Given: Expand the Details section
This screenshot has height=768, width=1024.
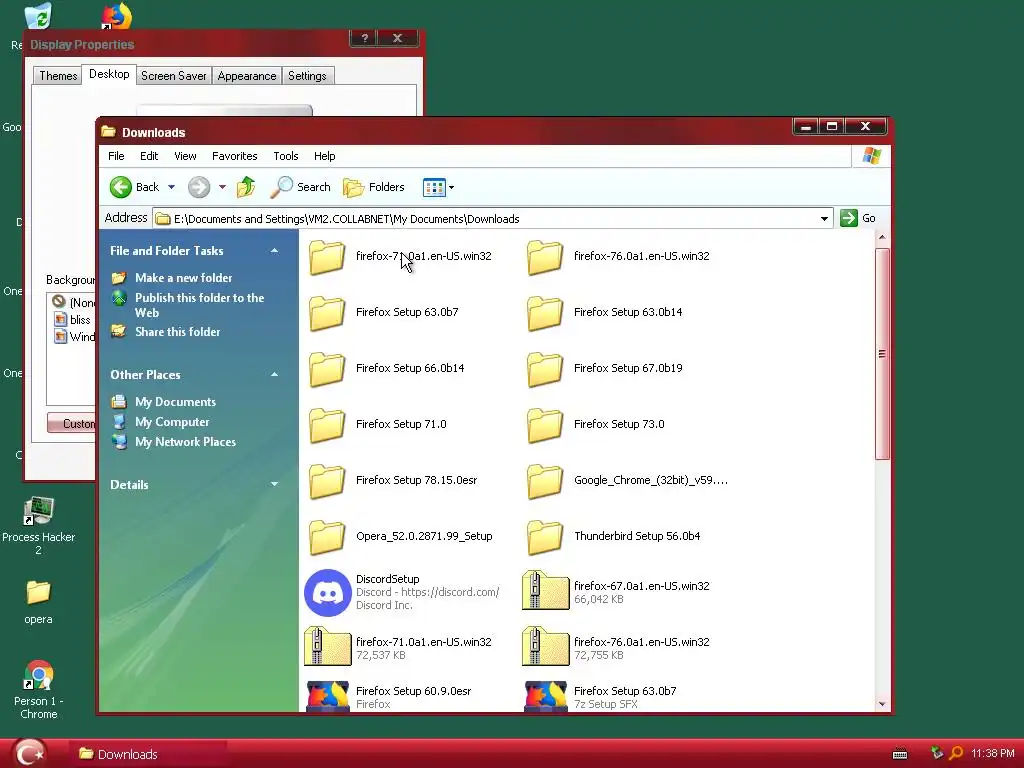Looking at the screenshot, I should 274,485.
